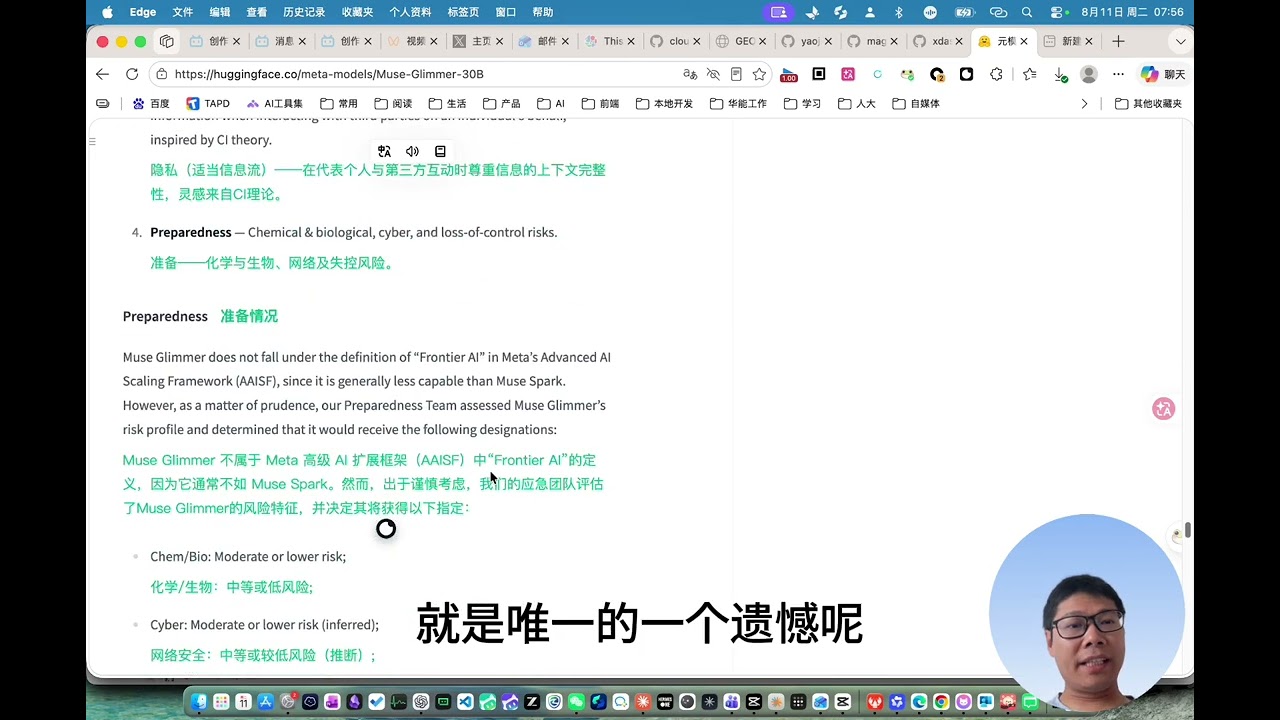Open Edge Settings and more menu

(1118, 74)
